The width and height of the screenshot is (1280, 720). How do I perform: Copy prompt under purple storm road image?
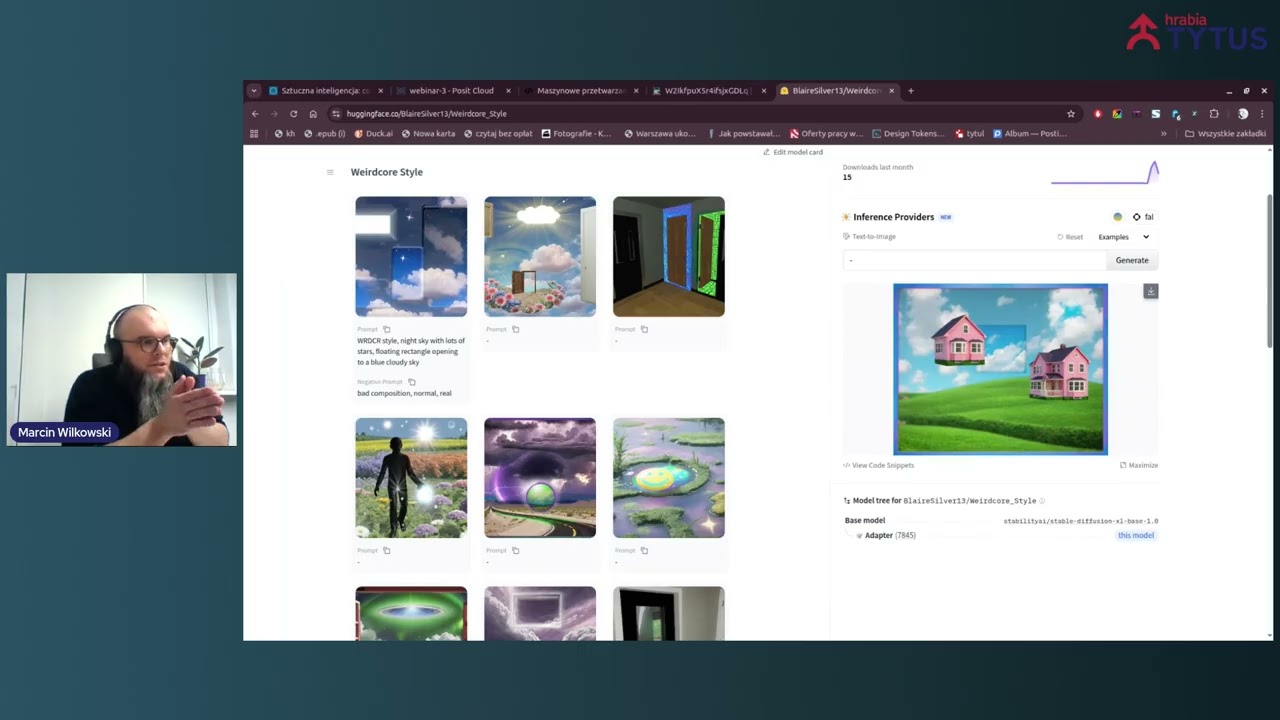pyautogui.click(x=516, y=550)
